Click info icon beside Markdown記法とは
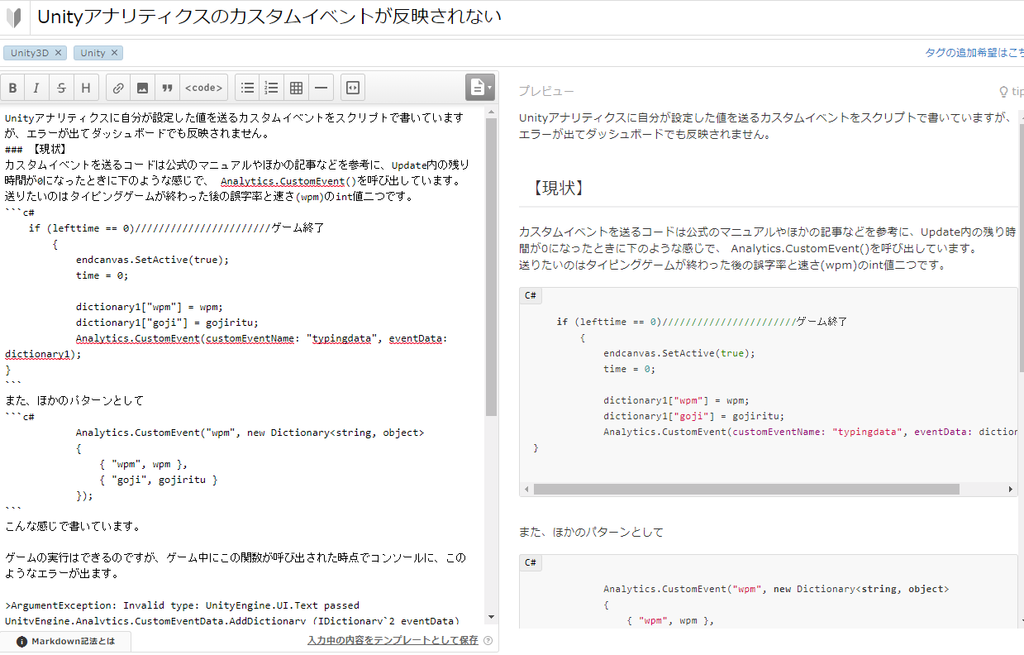This screenshot has width=1024, height=655. [x=22, y=641]
